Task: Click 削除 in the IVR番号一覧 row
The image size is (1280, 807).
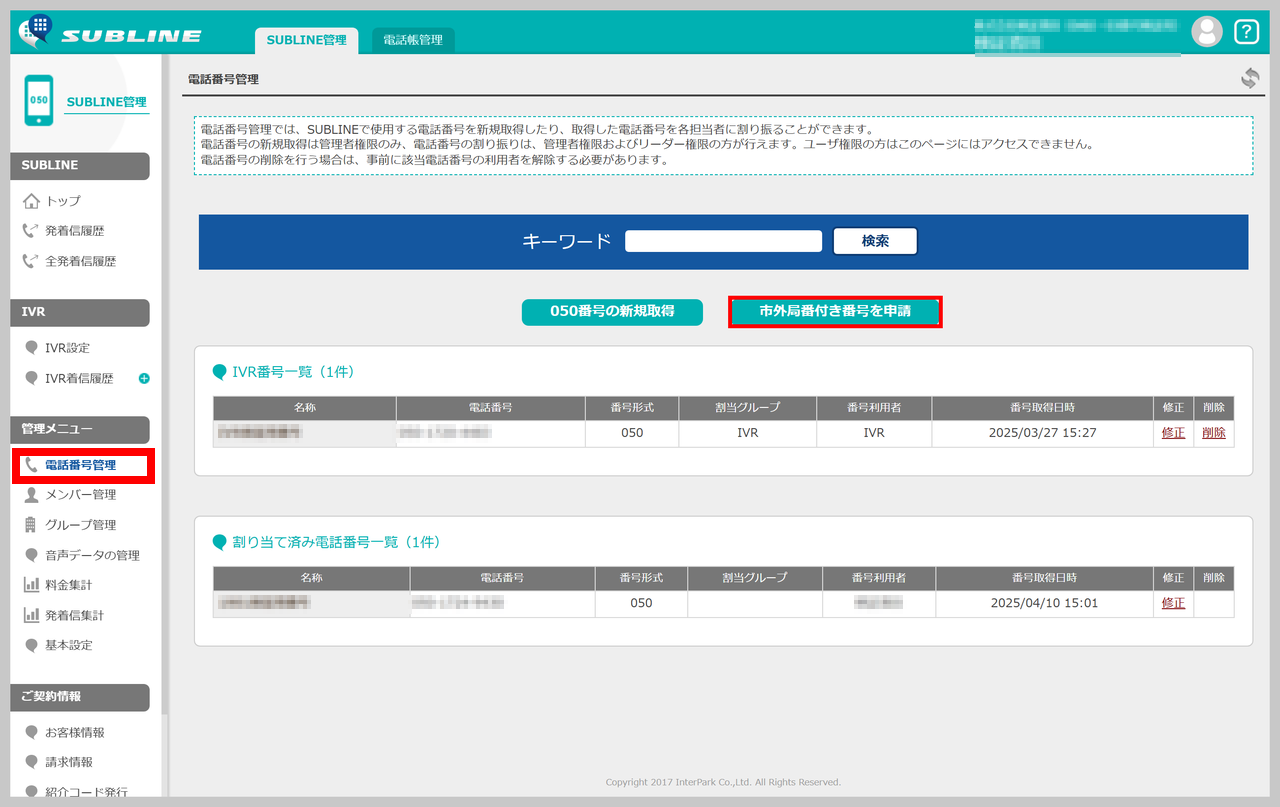Action: [x=1214, y=433]
